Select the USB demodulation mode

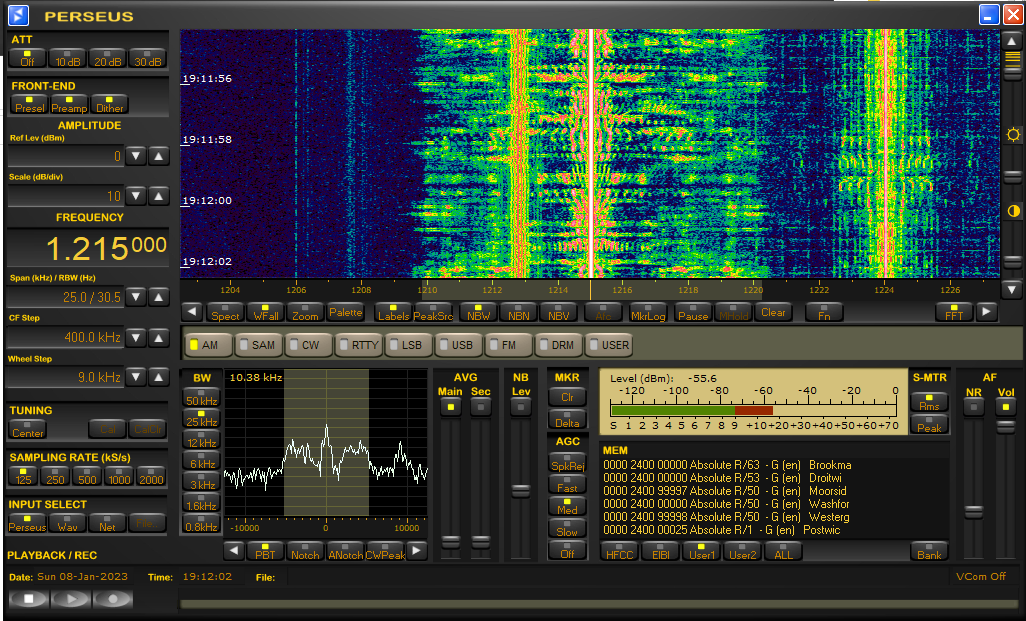tap(458, 345)
